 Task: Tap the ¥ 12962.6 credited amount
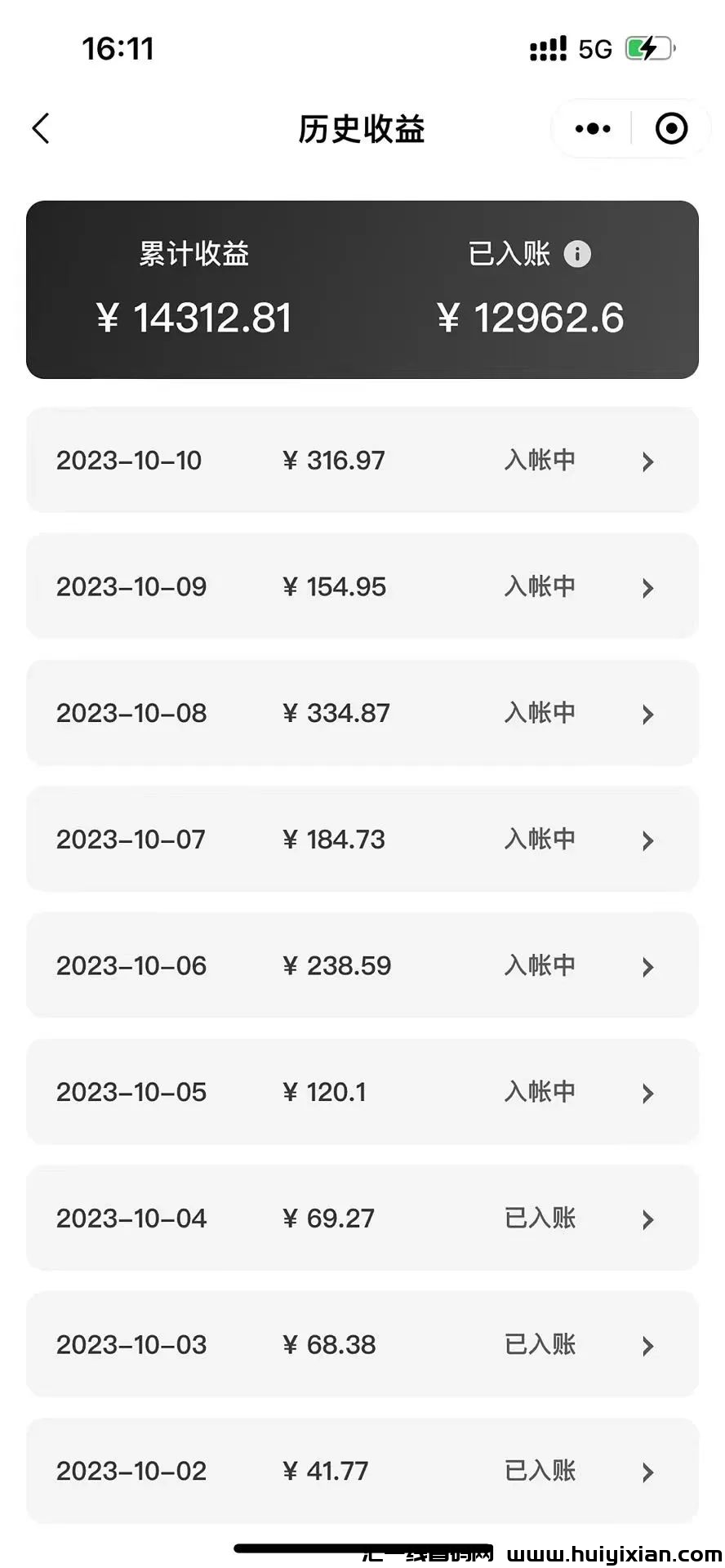coord(531,318)
